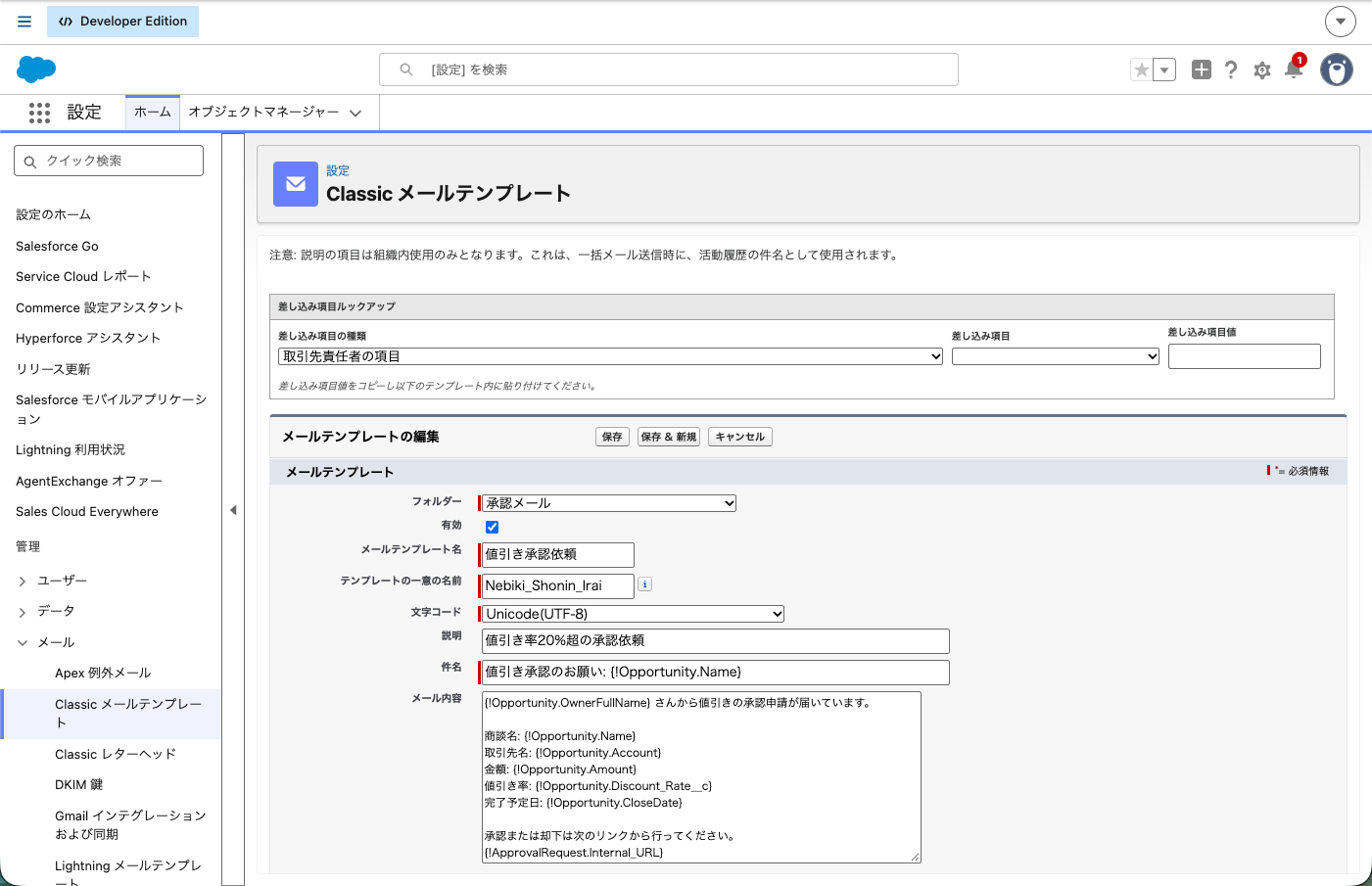The height and width of the screenshot is (886, 1372).
Task: Open 設定のホーム in the sidebar
Action: pos(53,215)
